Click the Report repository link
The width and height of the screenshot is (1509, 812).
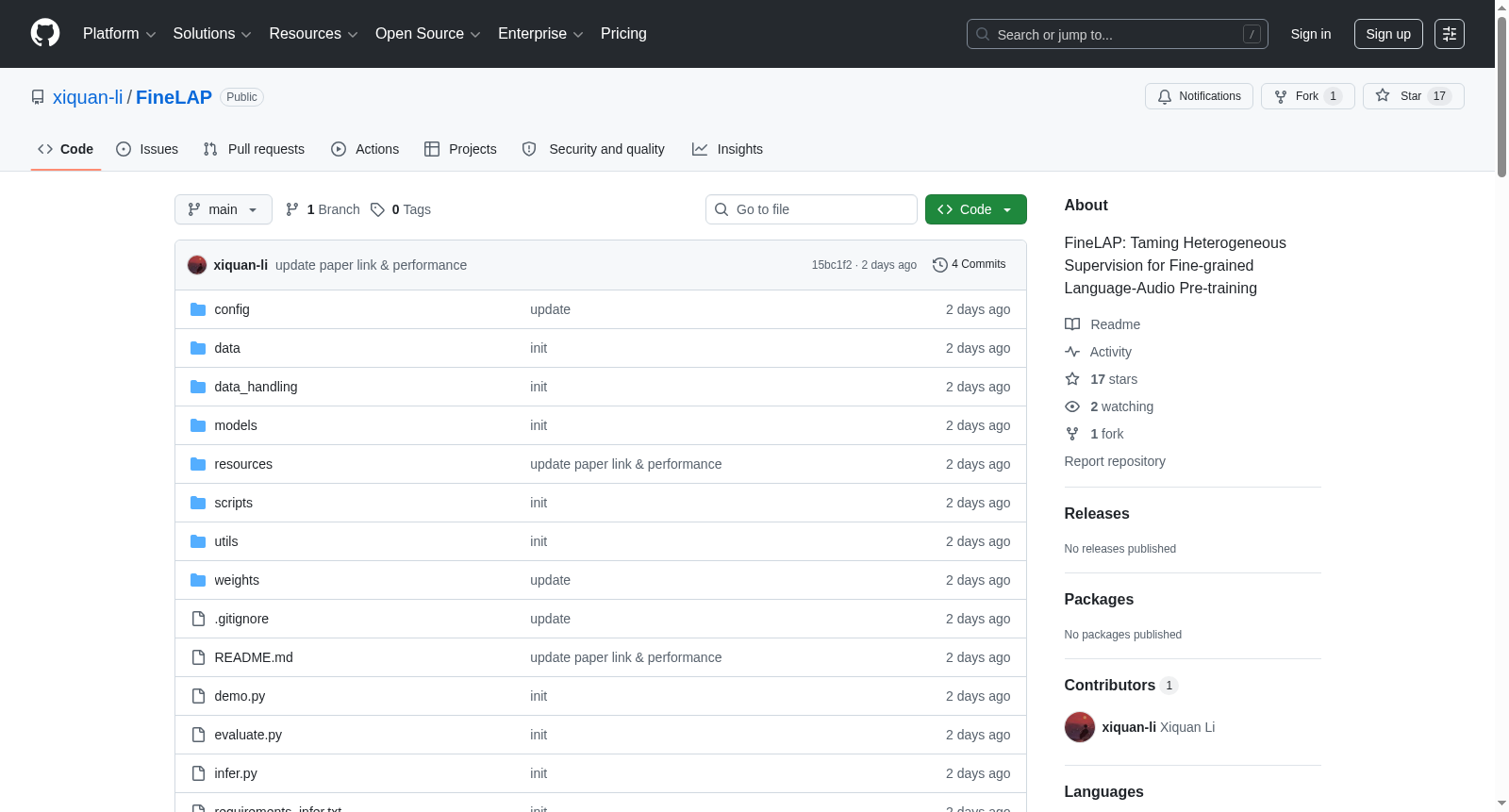1115,461
